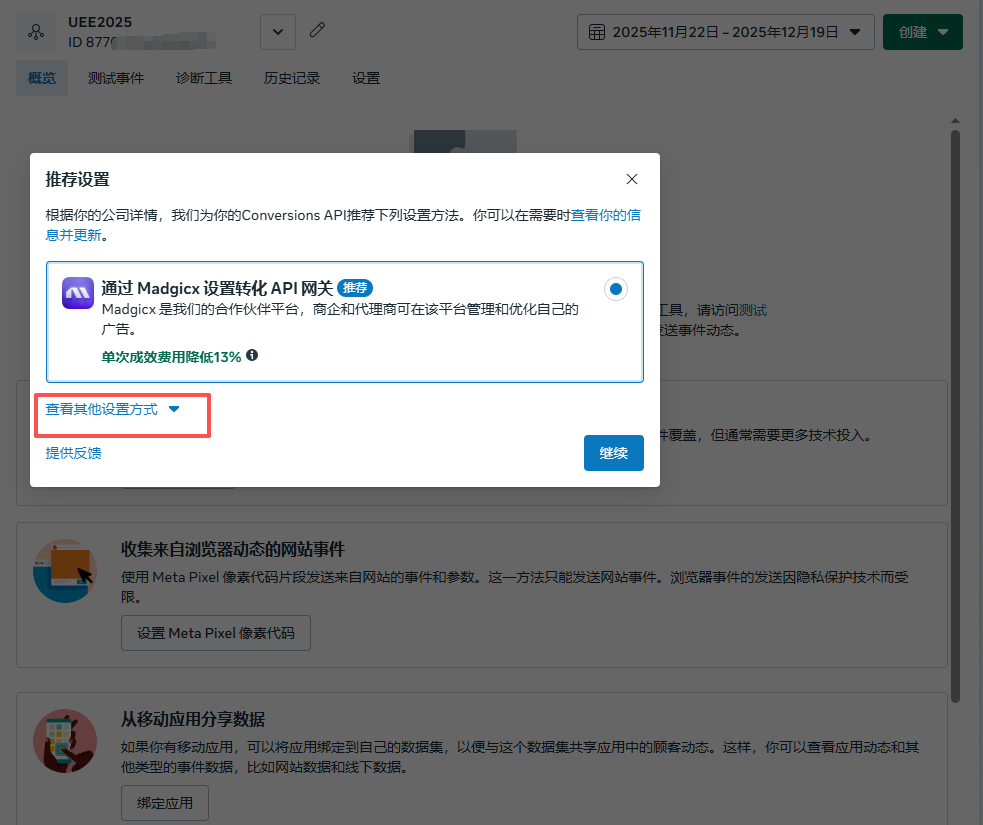Click the pencil edit icon
The height and width of the screenshot is (825, 983).
pyautogui.click(x=317, y=31)
